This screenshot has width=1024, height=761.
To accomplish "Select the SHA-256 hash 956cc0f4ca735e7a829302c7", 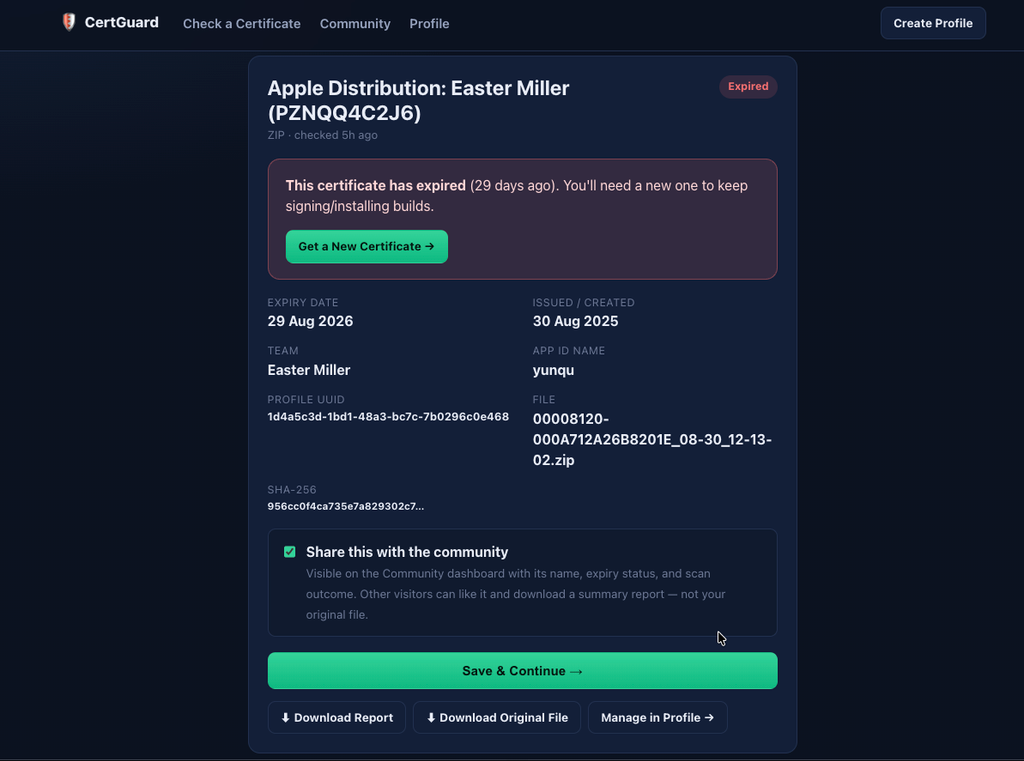I will (345, 506).
